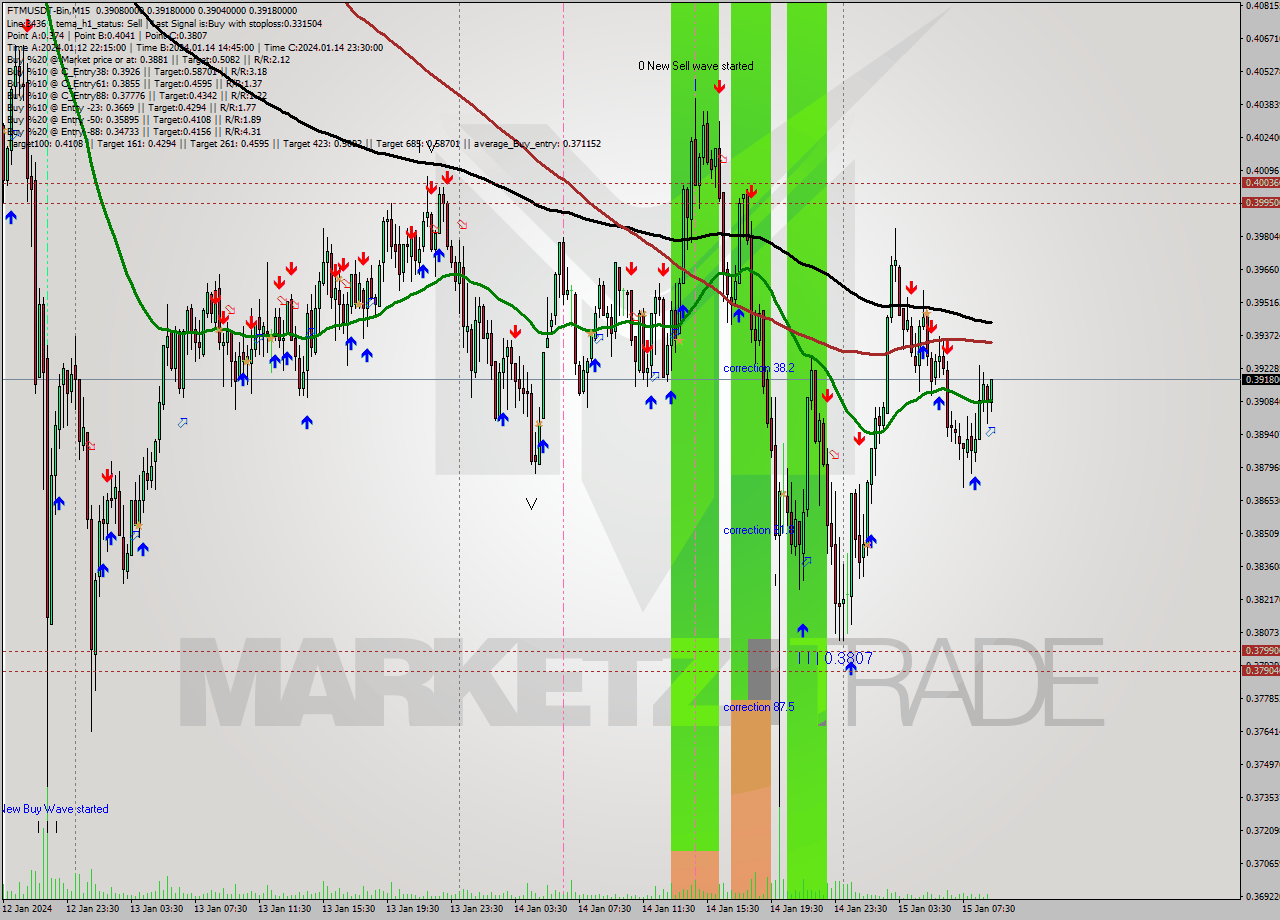The width and height of the screenshot is (1280, 920).
Task: Click the 0.40527 price axis label
Action: (x=1262, y=71)
